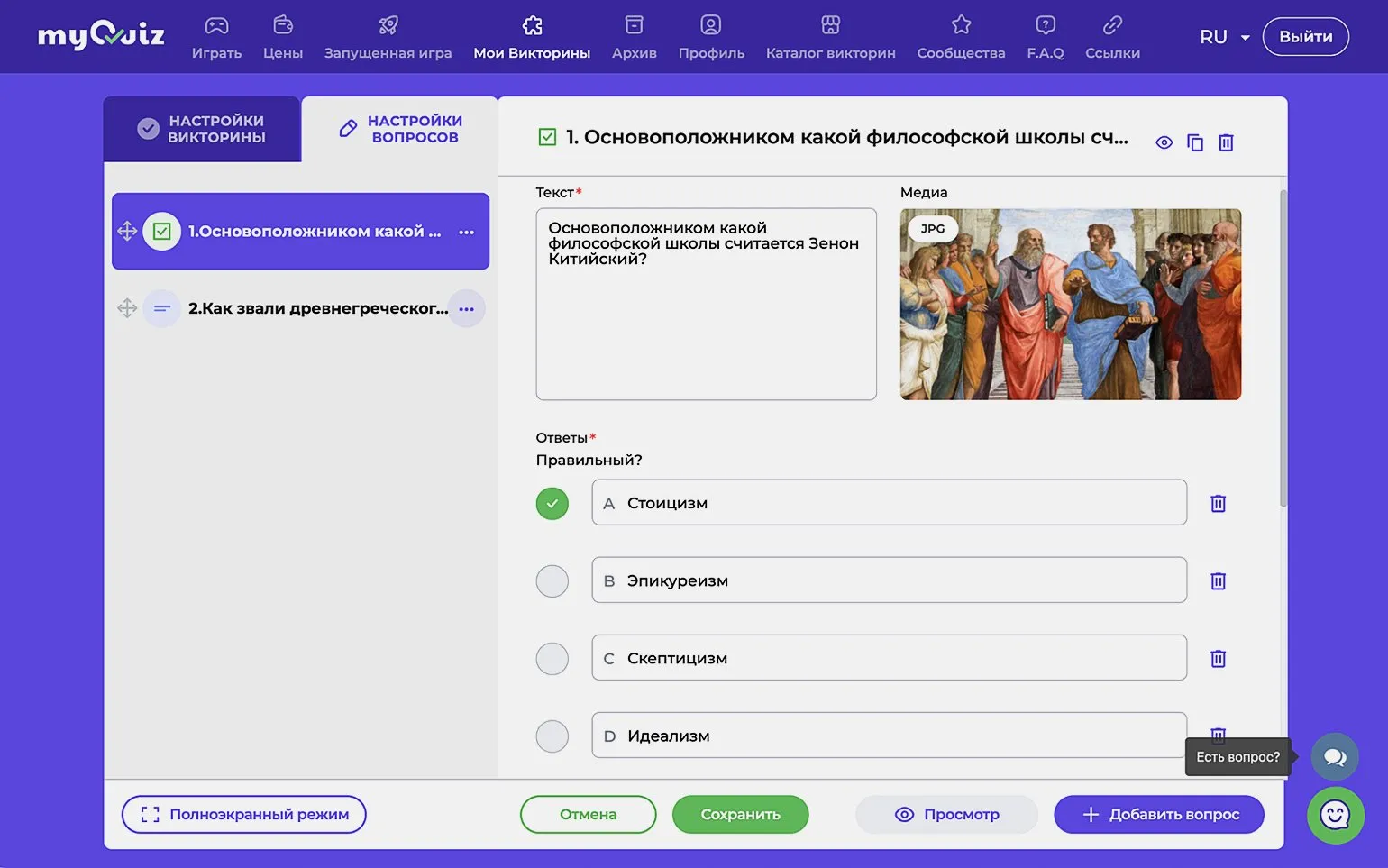Open Каталог викторин in top navigation
Viewport: 1388px width, 868px height.
[x=830, y=37]
